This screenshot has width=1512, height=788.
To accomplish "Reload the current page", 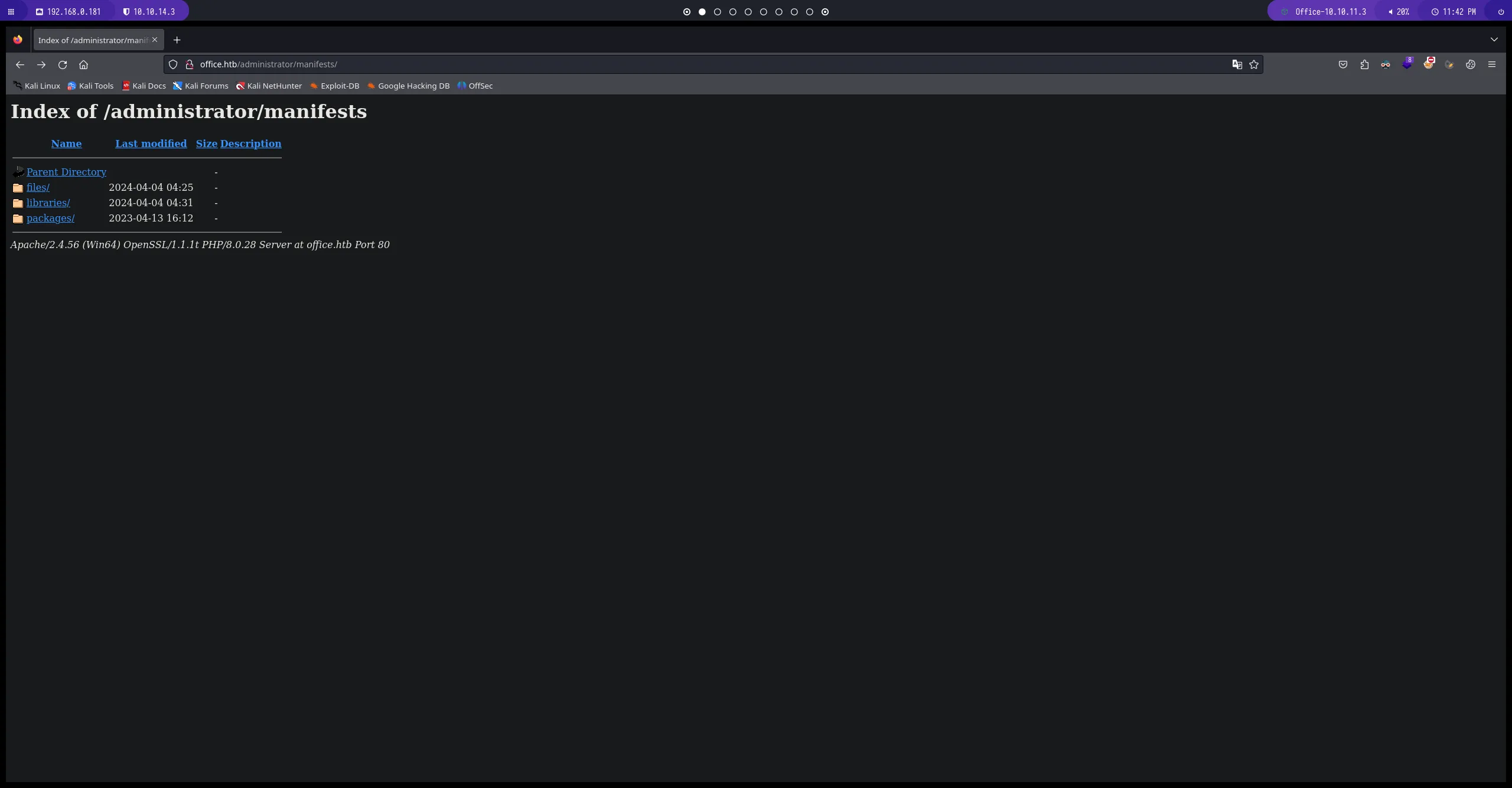I will pyautogui.click(x=62, y=64).
